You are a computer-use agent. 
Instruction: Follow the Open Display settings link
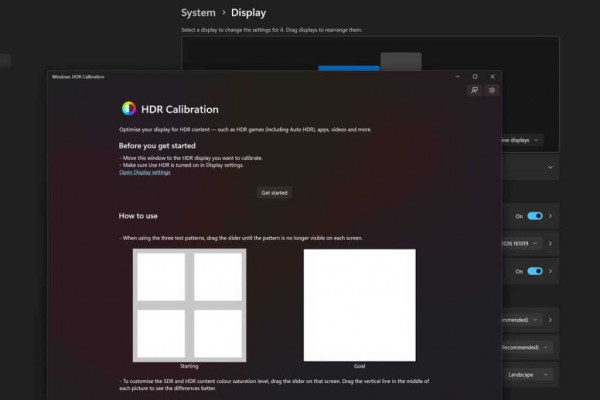tap(145, 172)
